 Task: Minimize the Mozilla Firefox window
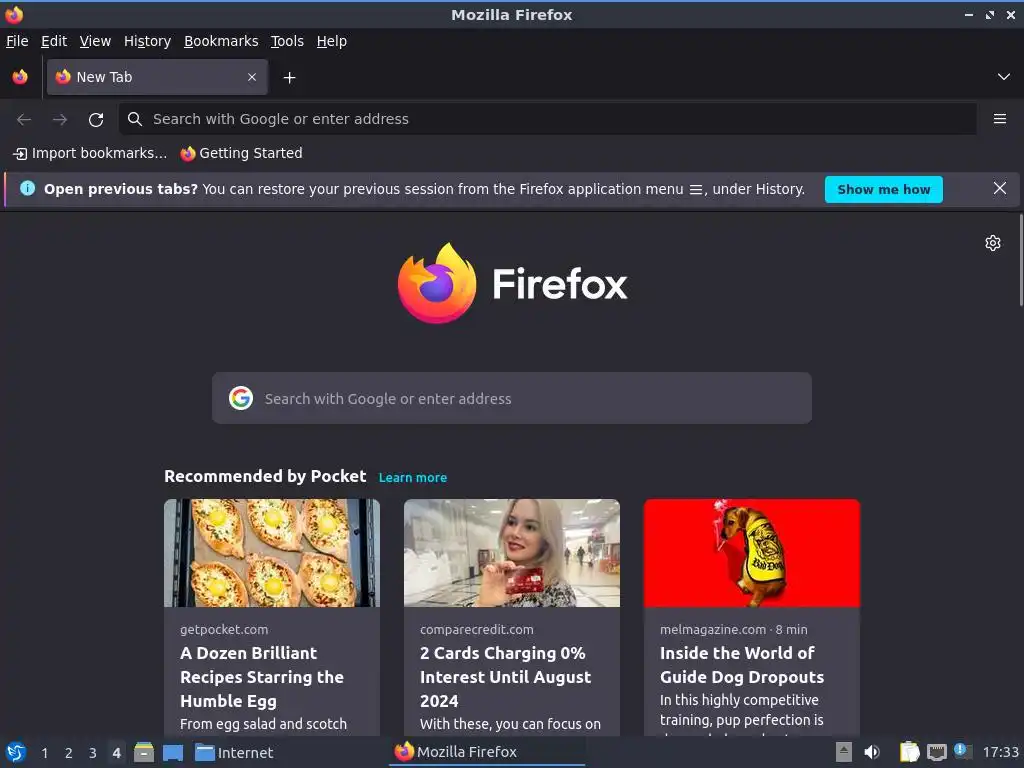(x=968, y=14)
